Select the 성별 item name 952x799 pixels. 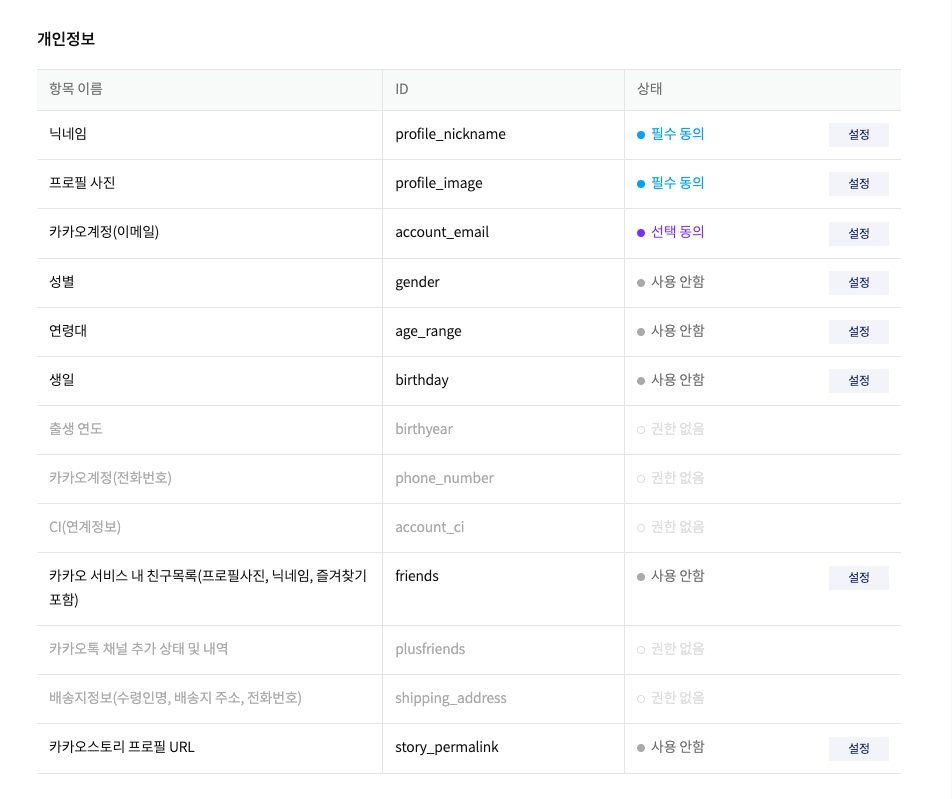point(61,282)
